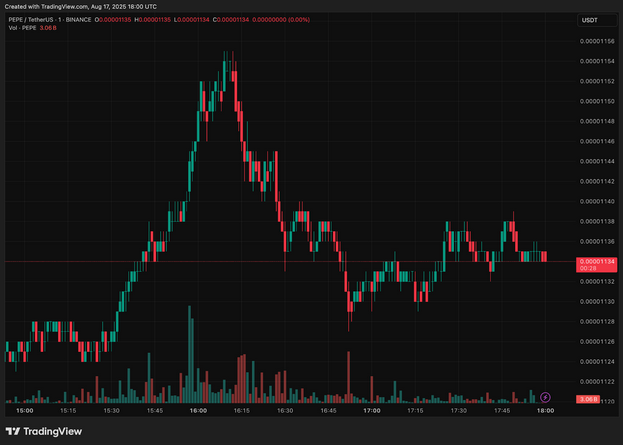Image resolution: width=623 pixels, height=445 pixels.
Task: Click the TradingView logo at bottom left
Action: point(44,431)
